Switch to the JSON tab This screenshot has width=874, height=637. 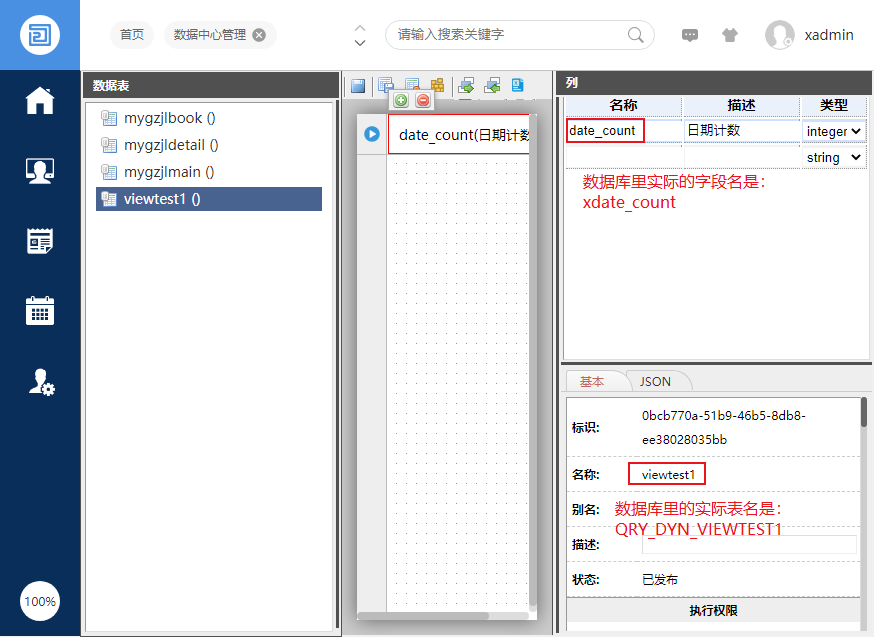click(x=657, y=381)
